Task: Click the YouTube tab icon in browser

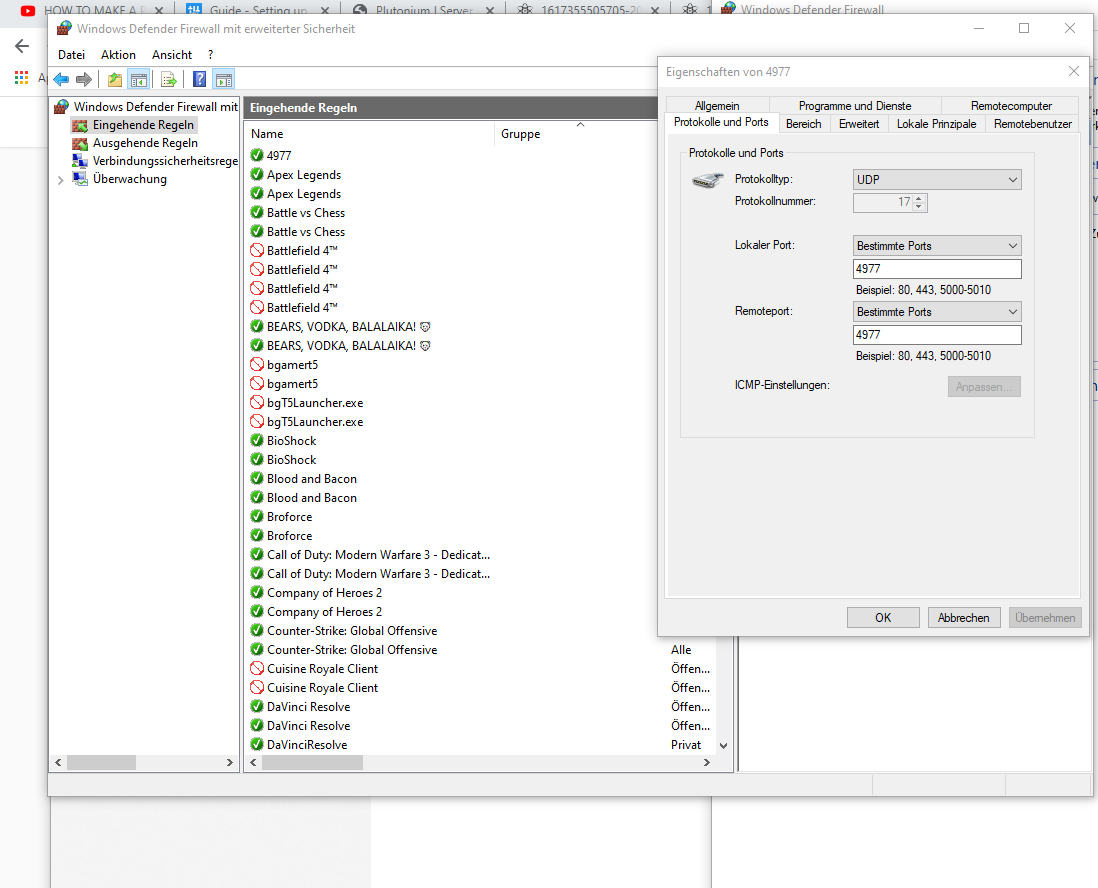Action: [28, 11]
